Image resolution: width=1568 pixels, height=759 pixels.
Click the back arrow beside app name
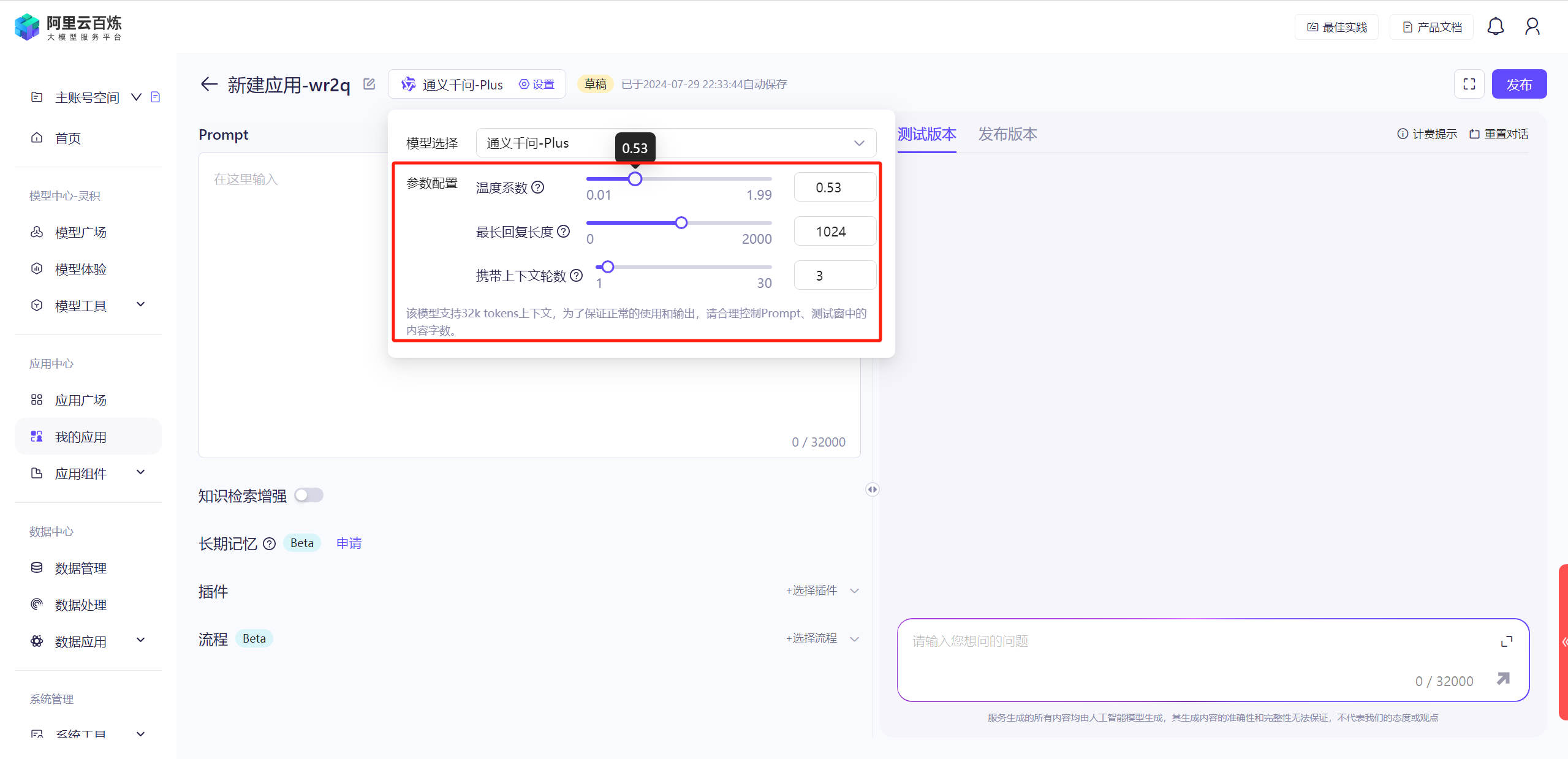(x=209, y=84)
